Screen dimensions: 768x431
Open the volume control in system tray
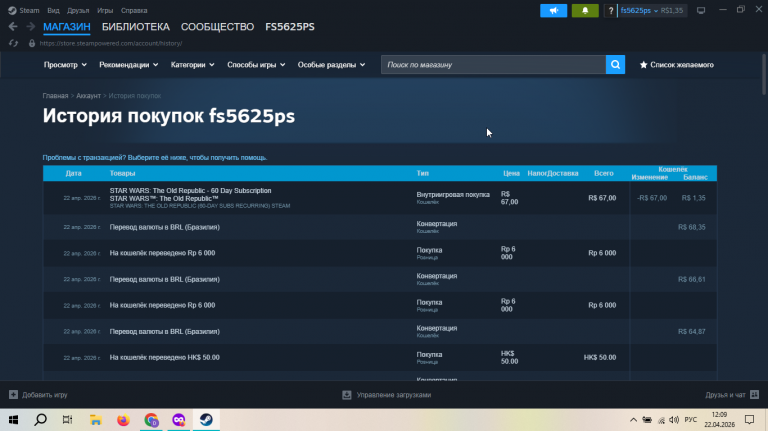point(674,420)
